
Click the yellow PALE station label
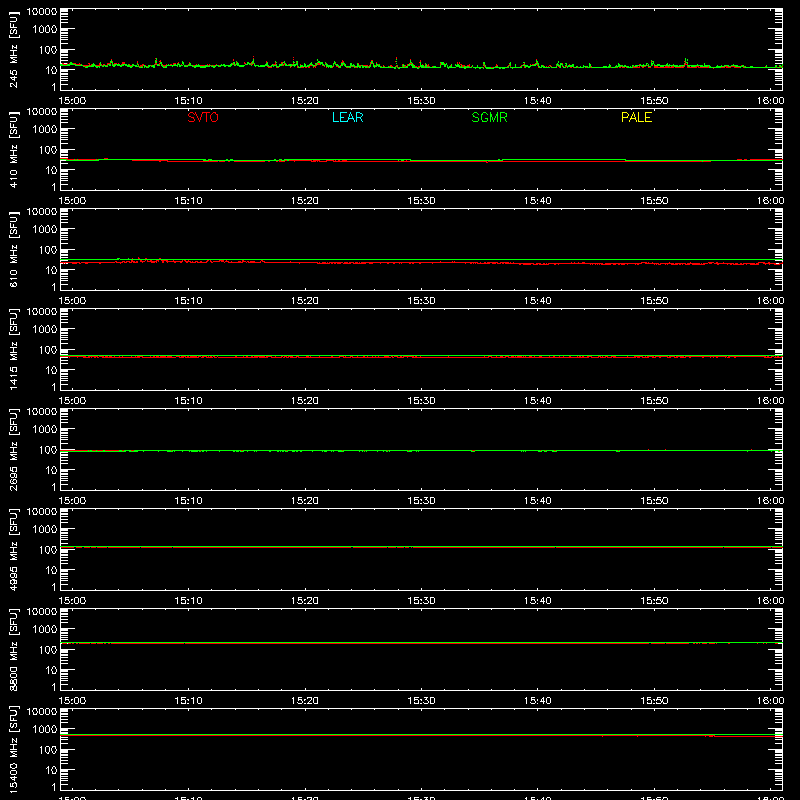point(636,117)
